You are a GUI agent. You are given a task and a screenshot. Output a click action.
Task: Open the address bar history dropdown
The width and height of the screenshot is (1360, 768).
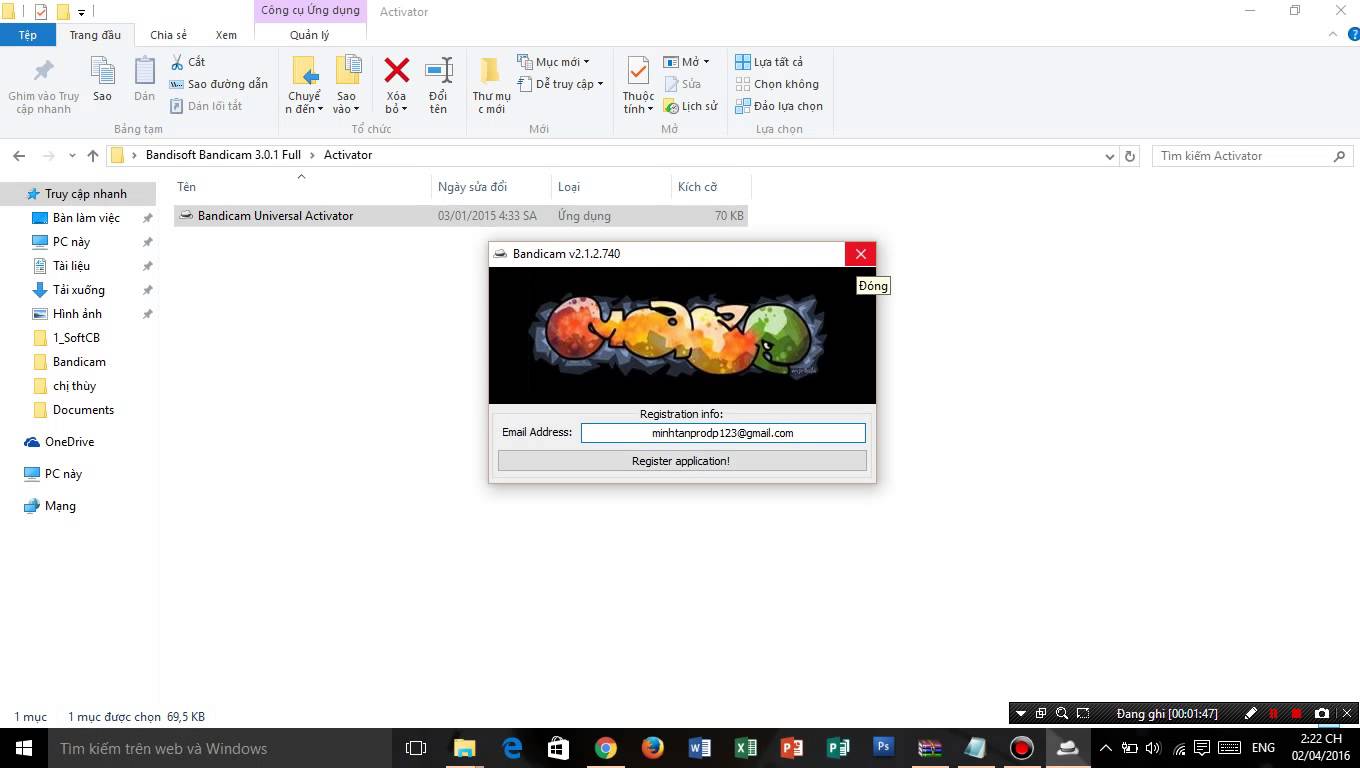click(1109, 156)
